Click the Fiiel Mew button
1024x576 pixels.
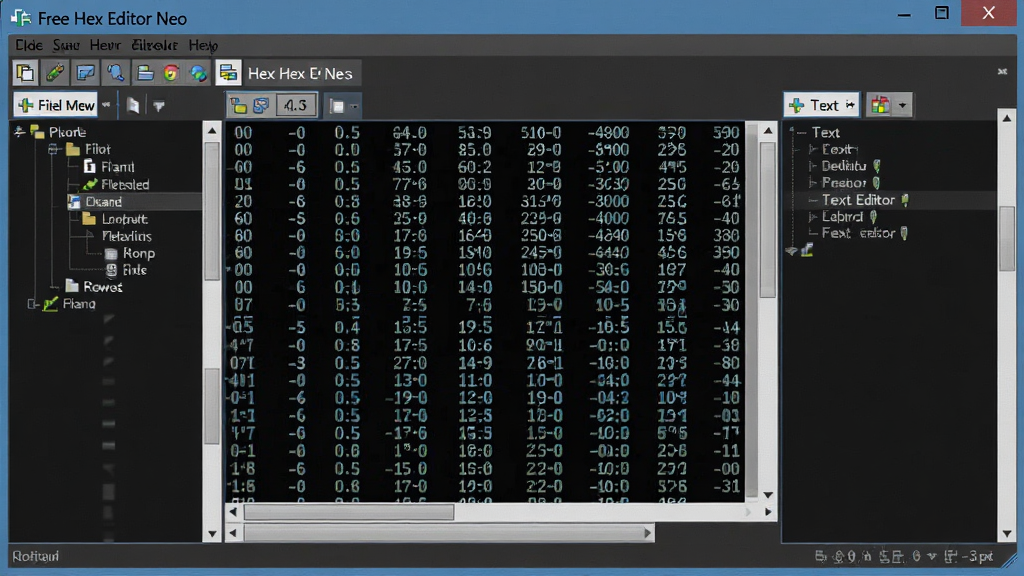pos(56,105)
